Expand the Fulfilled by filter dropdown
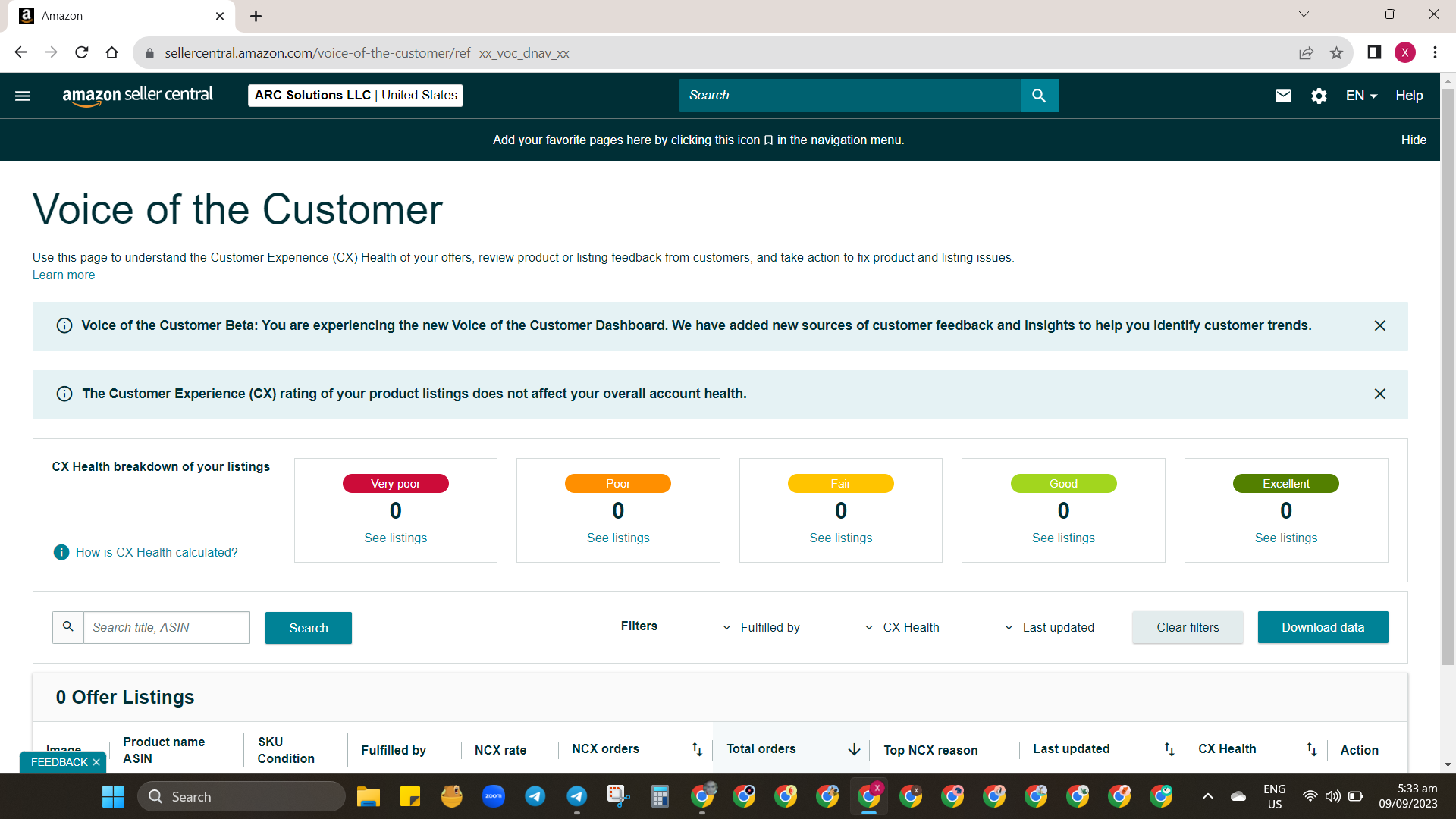The height and width of the screenshot is (819, 1456). pos(763,627)
